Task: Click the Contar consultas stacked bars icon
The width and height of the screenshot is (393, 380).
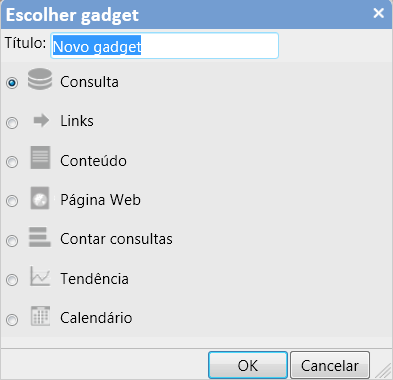Action: [40, 237]
